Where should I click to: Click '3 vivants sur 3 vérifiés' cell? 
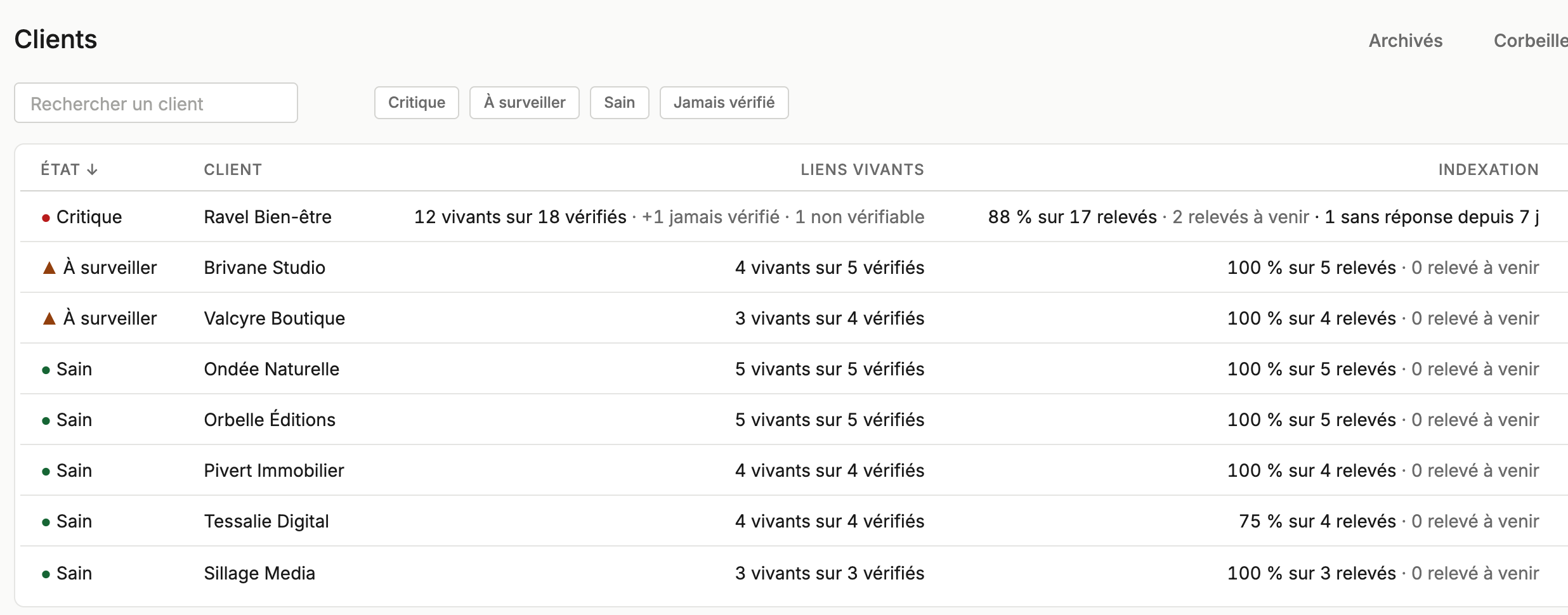pyautogui.click(x=830, y=573)
